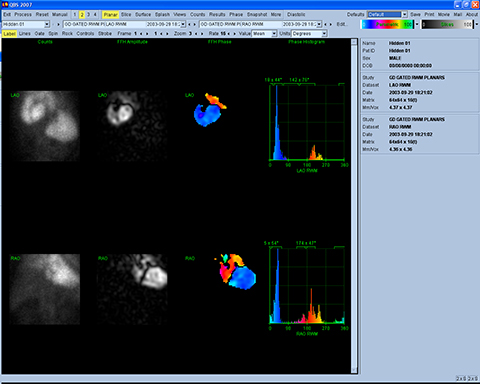Click the Process button
This screenshot has width=480, height=384.
point(23,15)
